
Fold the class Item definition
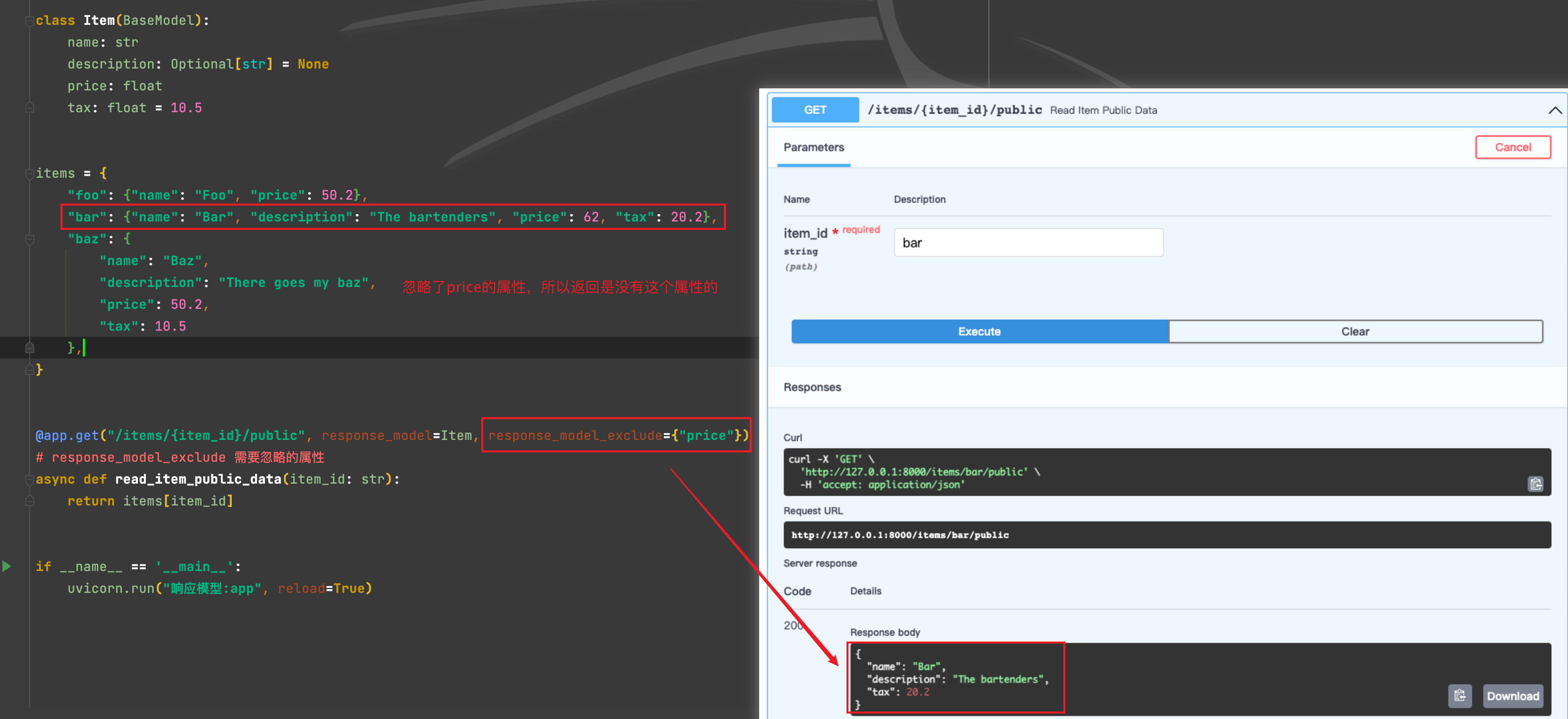point(29,21)
